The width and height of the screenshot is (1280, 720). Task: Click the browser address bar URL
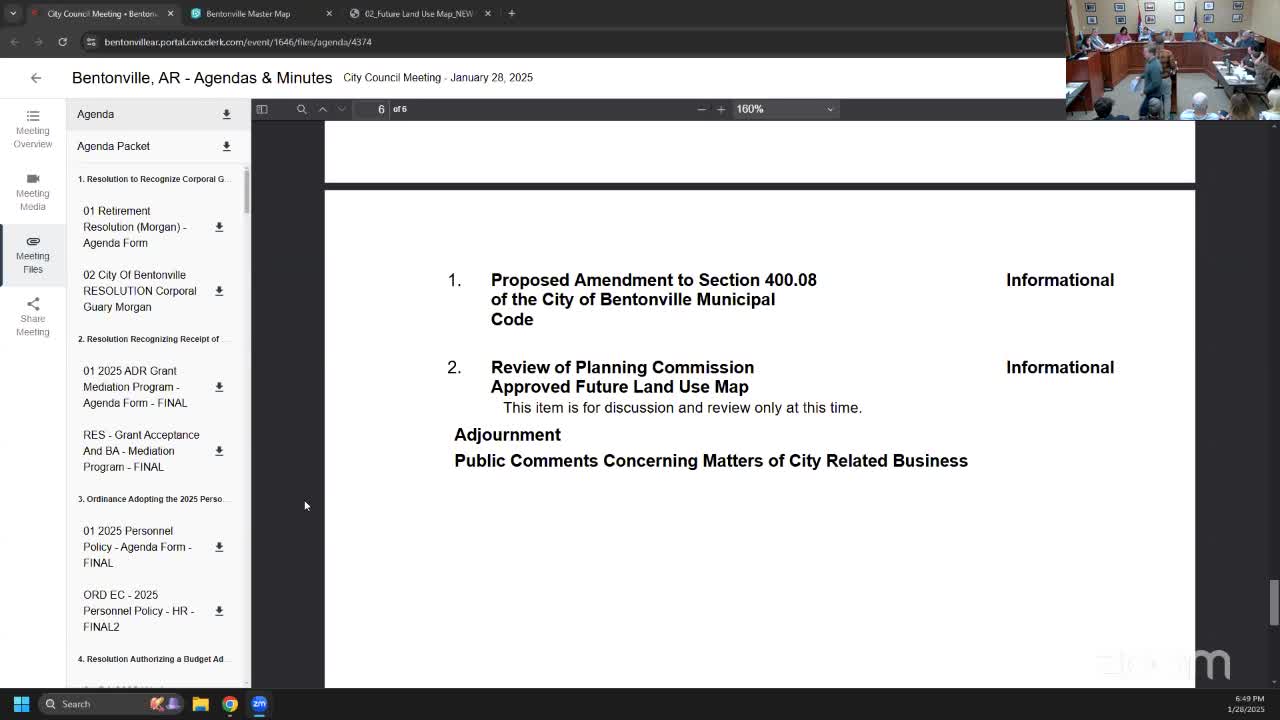point(238,42)
